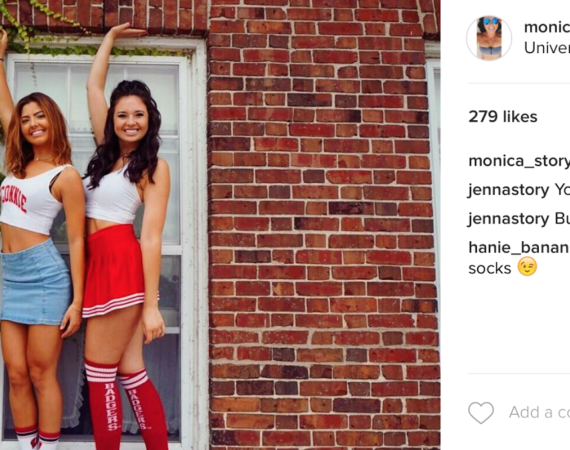The width and height of the screenshot is (570, 450).
Task: Click the heart like icon
Action: pyautogui.click(x=481, y=413)
